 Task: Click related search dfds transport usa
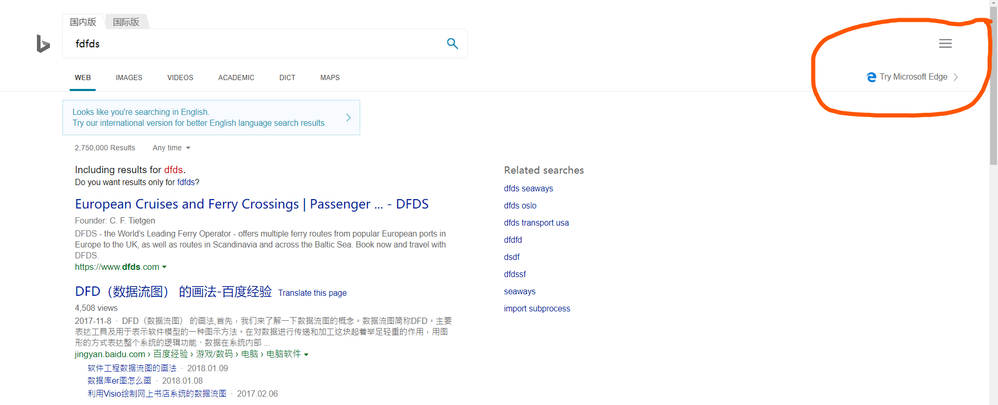pyautogui.click(x=536, y=223)
